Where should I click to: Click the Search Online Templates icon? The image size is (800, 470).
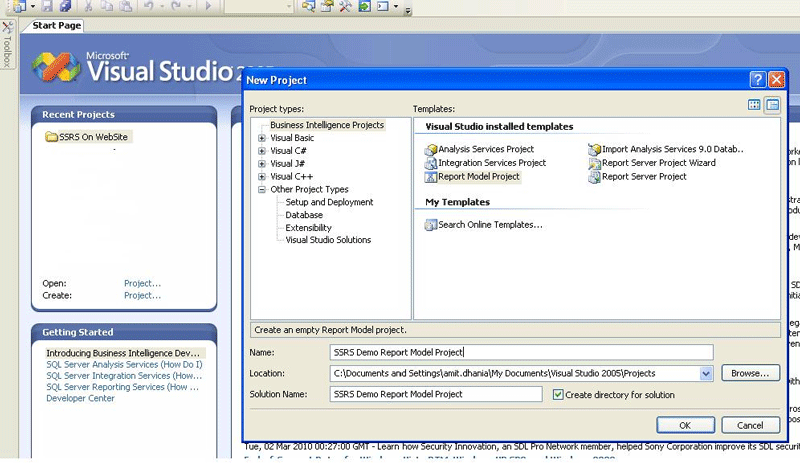click(431, 225)
